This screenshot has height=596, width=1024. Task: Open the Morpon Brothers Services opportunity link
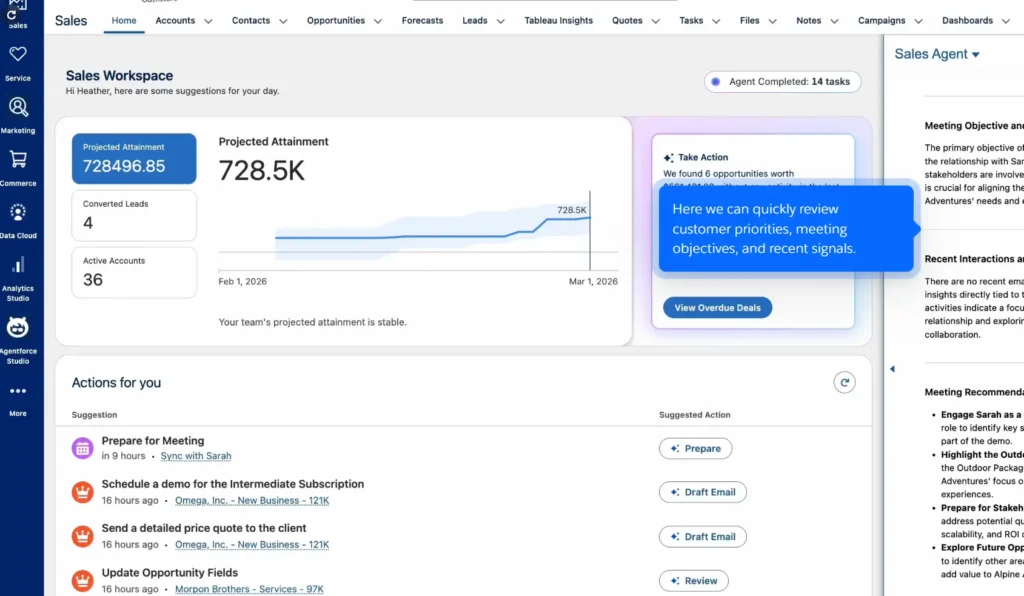(248, 589)
